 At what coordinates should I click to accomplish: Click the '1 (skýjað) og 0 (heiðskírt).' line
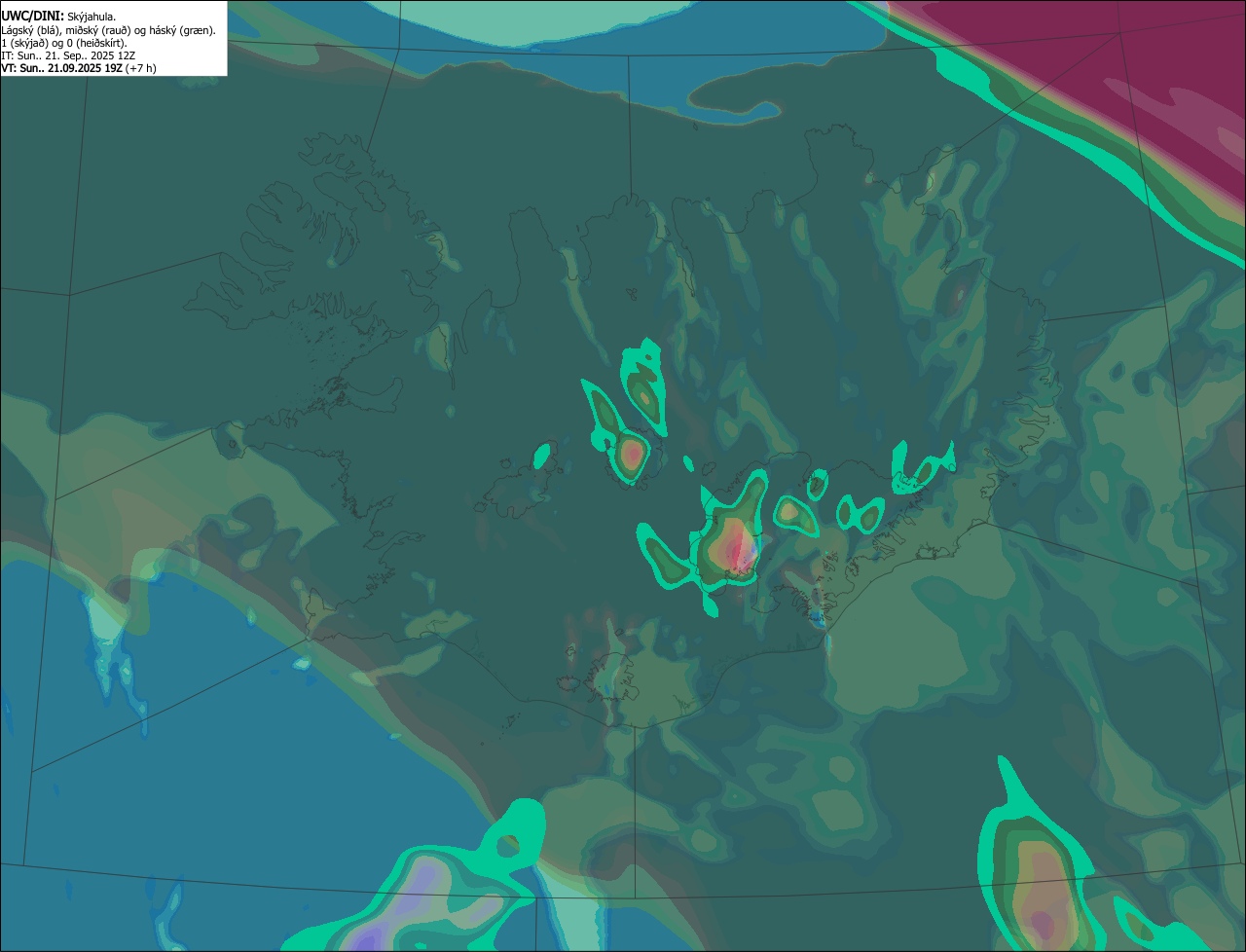point(64,43)
